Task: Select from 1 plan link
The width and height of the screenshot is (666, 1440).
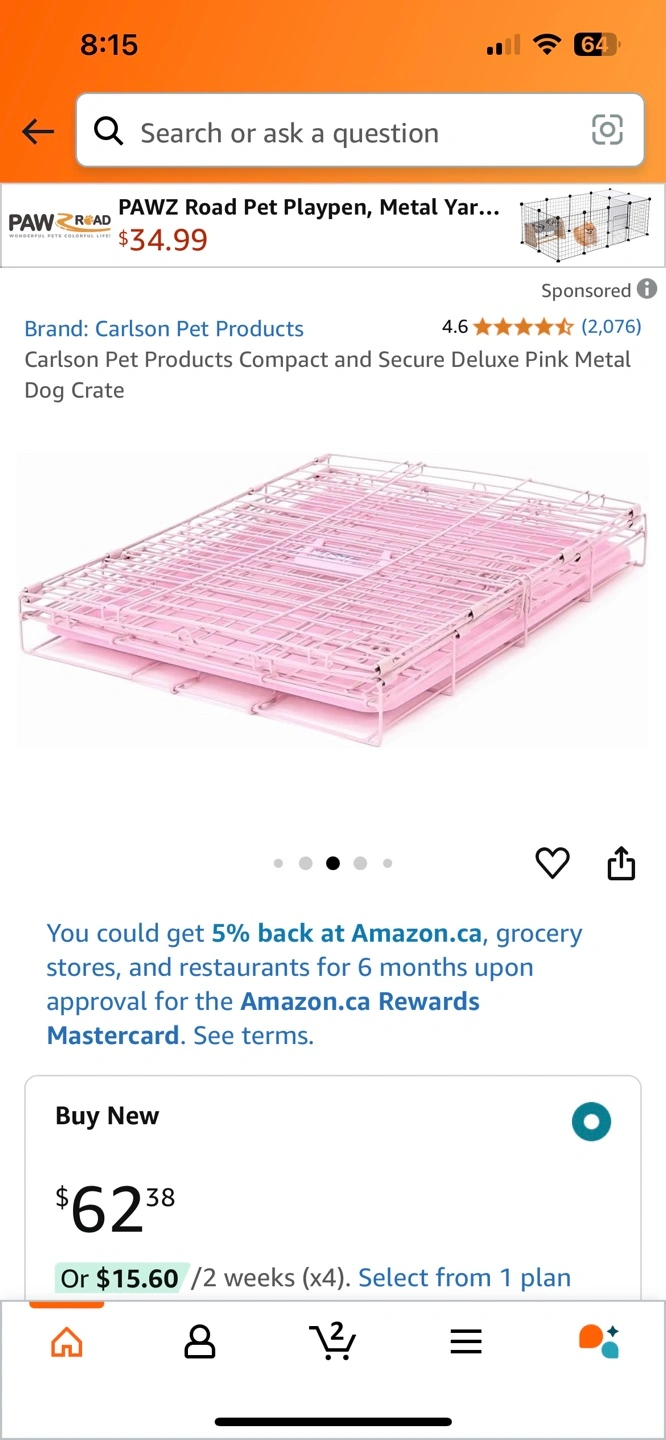Action: pyautogui.click(x=464, y=1278)
